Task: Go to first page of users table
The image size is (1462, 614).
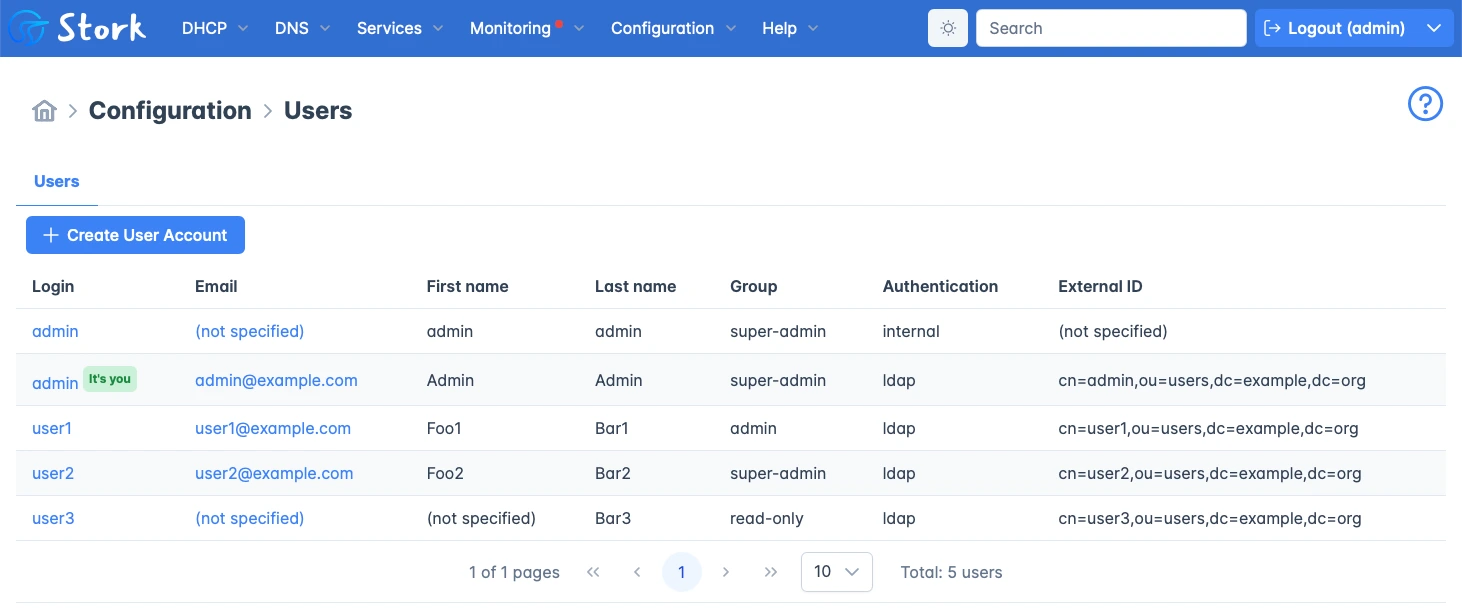Action: 593,572
